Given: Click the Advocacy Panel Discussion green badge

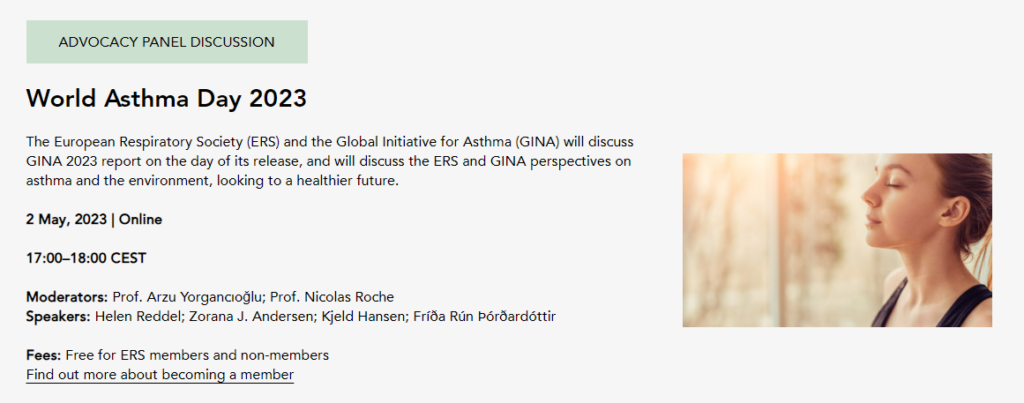Looking at the screenshot, I should coord(167,42).
